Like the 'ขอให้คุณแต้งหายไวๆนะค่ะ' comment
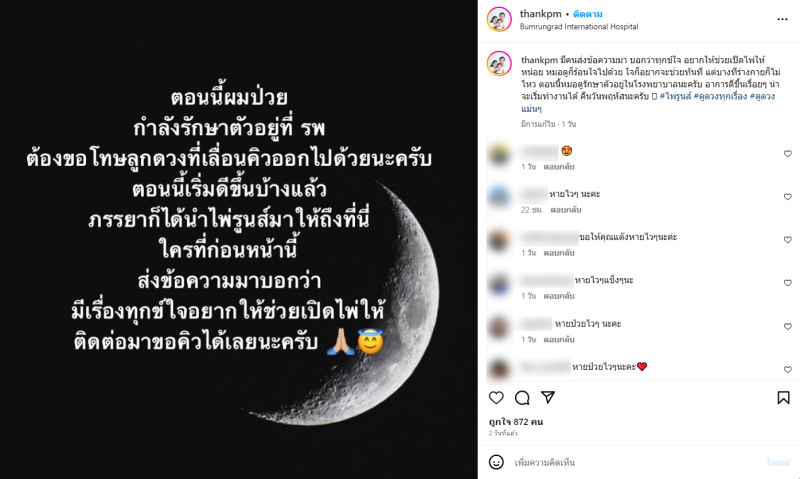This screenshot has width=800, height=479. [788, 240]
